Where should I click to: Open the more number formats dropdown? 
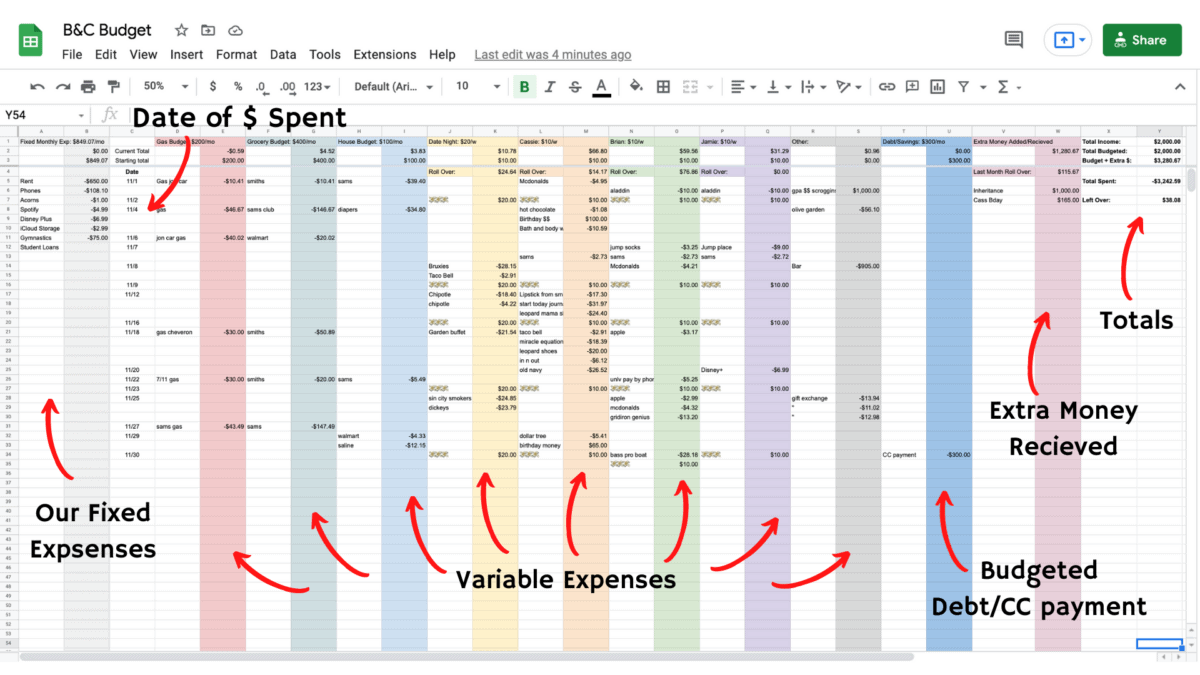pos(318,87)
